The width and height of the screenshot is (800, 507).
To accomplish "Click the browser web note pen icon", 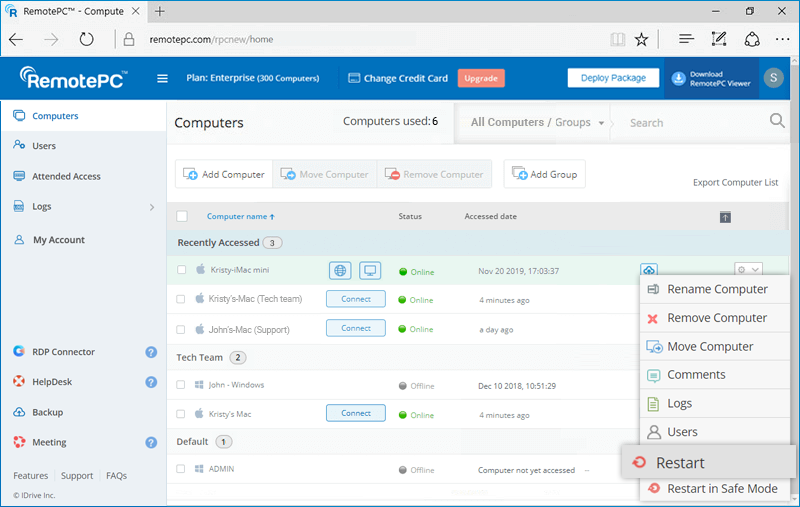I will tap(719, 39).
